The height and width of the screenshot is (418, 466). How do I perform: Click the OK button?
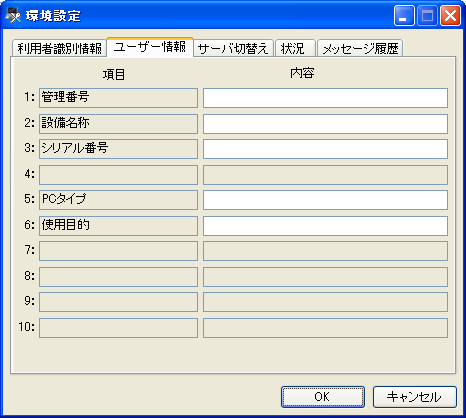click(323, 397)
